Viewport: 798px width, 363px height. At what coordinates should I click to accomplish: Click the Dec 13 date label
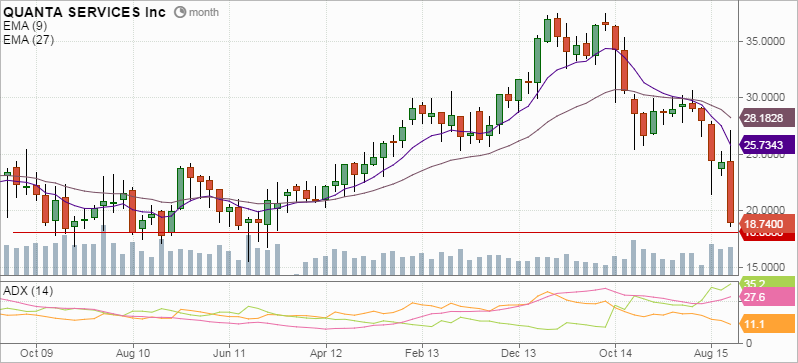pos(519,352)
